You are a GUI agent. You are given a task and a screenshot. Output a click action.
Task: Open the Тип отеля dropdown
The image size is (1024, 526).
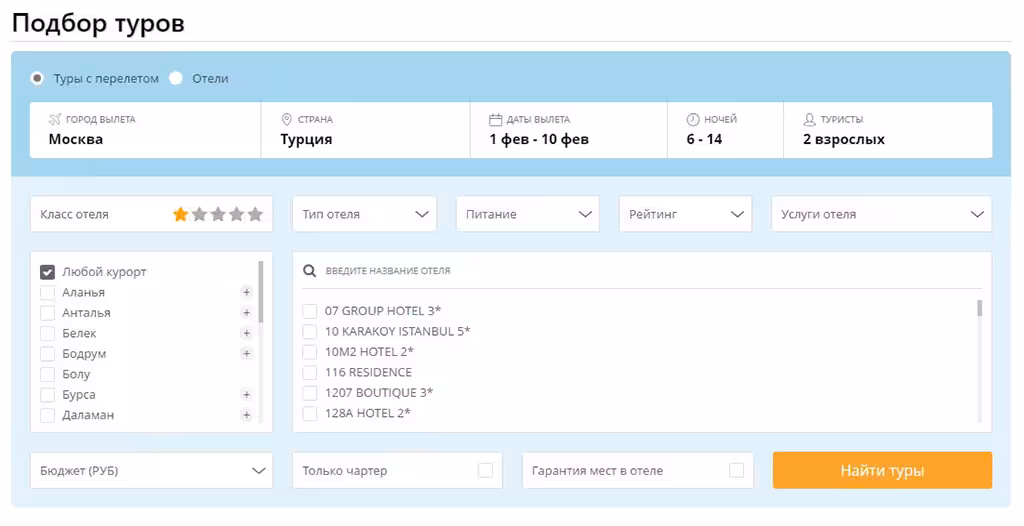click(x=364, y=214)
